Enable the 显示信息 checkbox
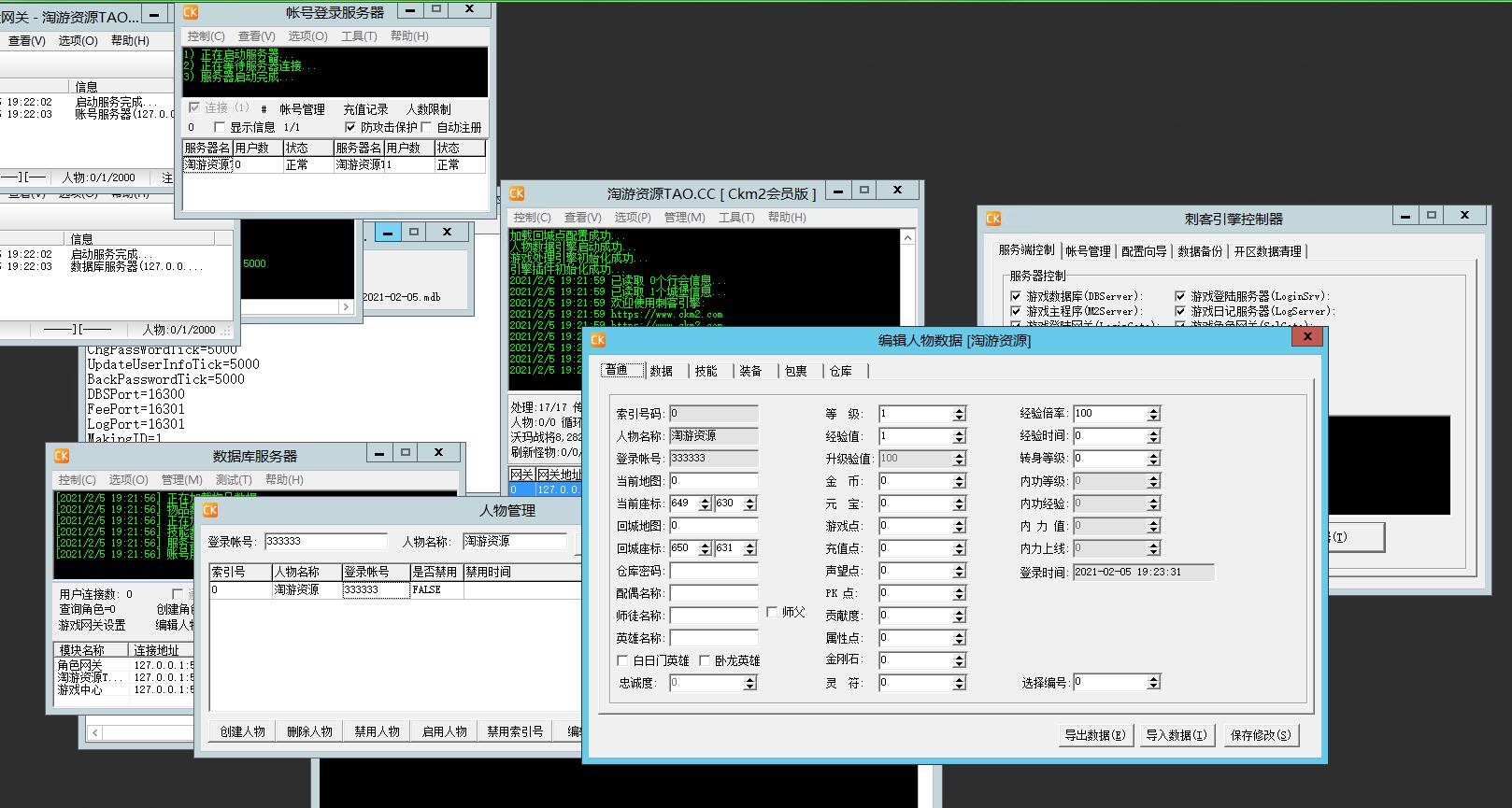Viewport: 1512px width, 808px height. [x=221, y=127]
